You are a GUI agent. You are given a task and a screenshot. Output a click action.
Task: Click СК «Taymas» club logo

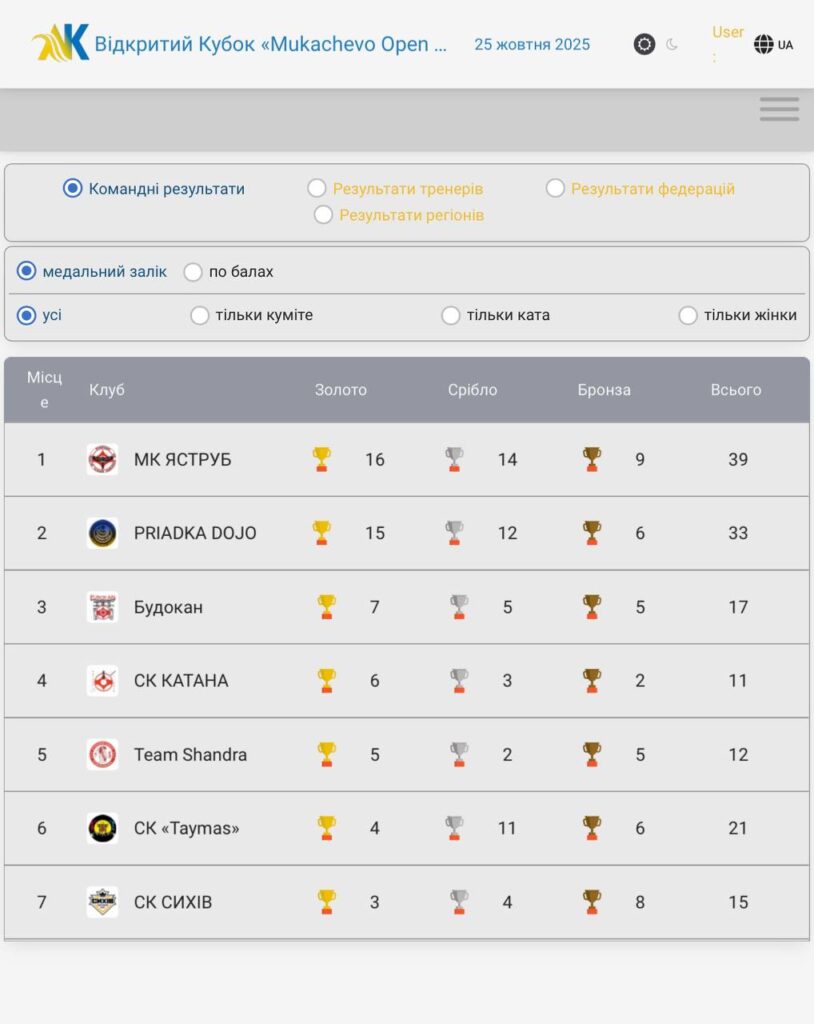pos(102,828)
